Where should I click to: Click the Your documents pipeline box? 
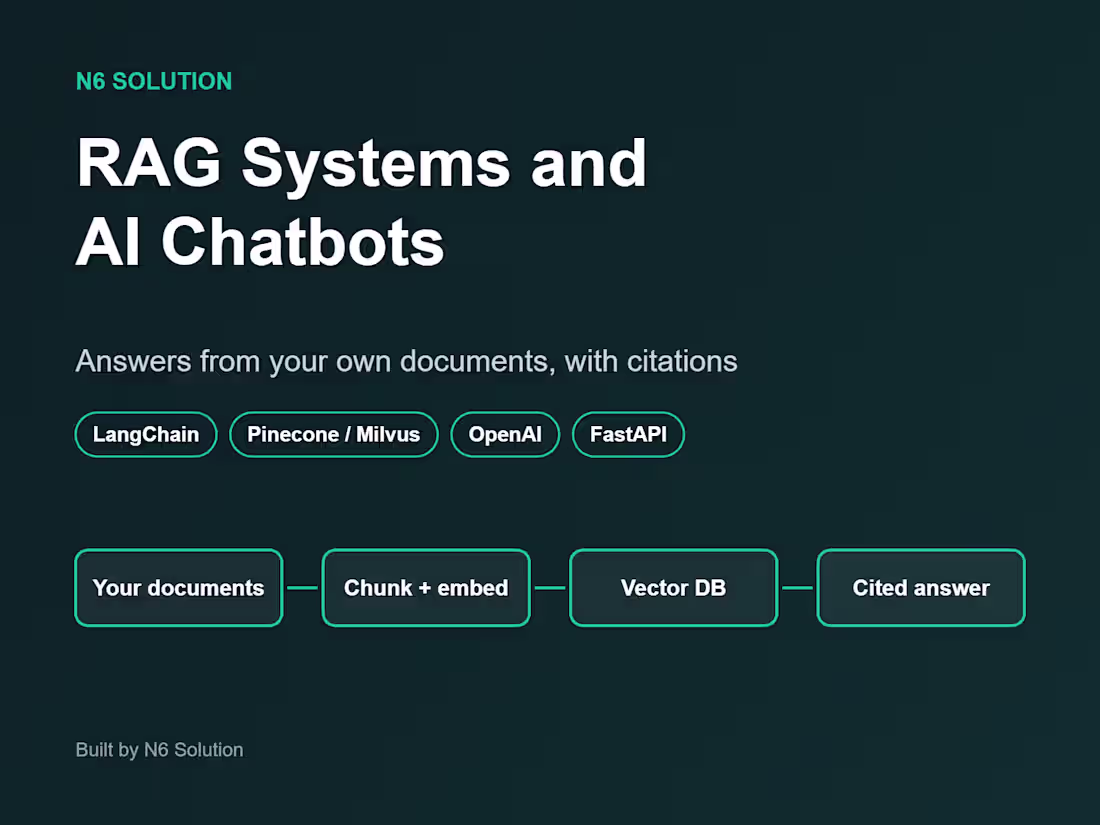click(179, 588)
